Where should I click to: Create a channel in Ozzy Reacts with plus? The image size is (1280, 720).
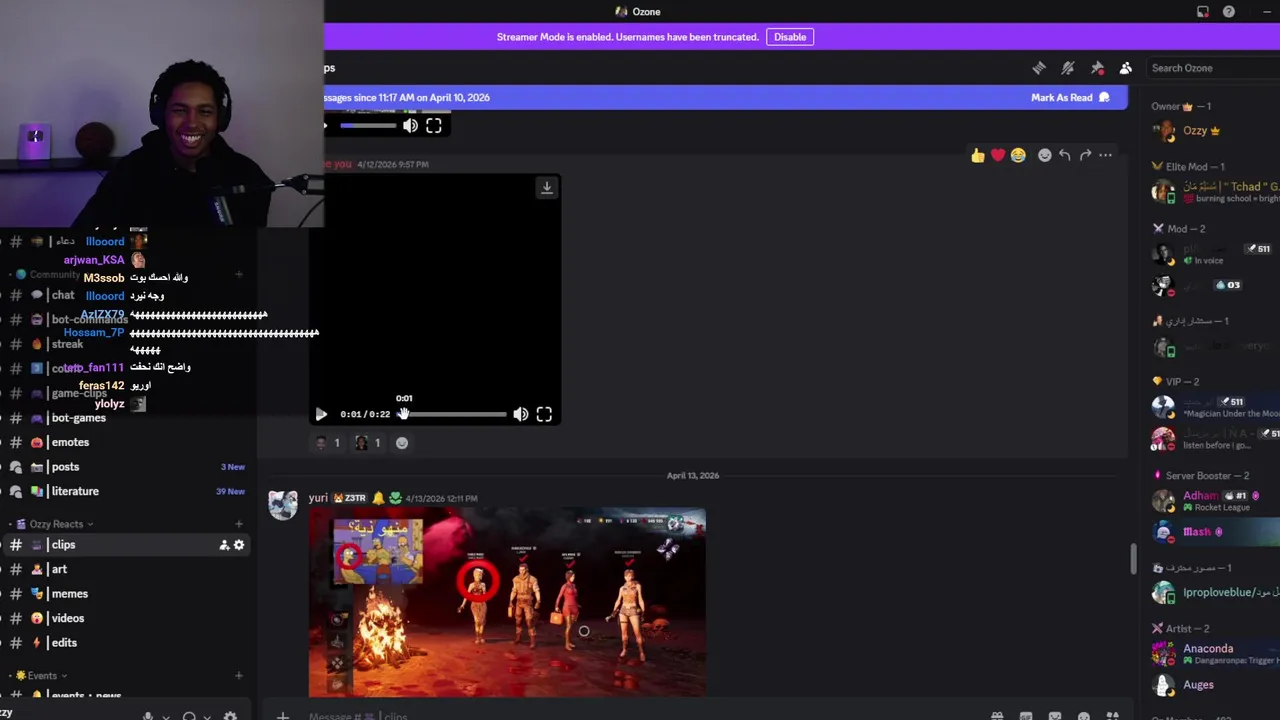239,524
